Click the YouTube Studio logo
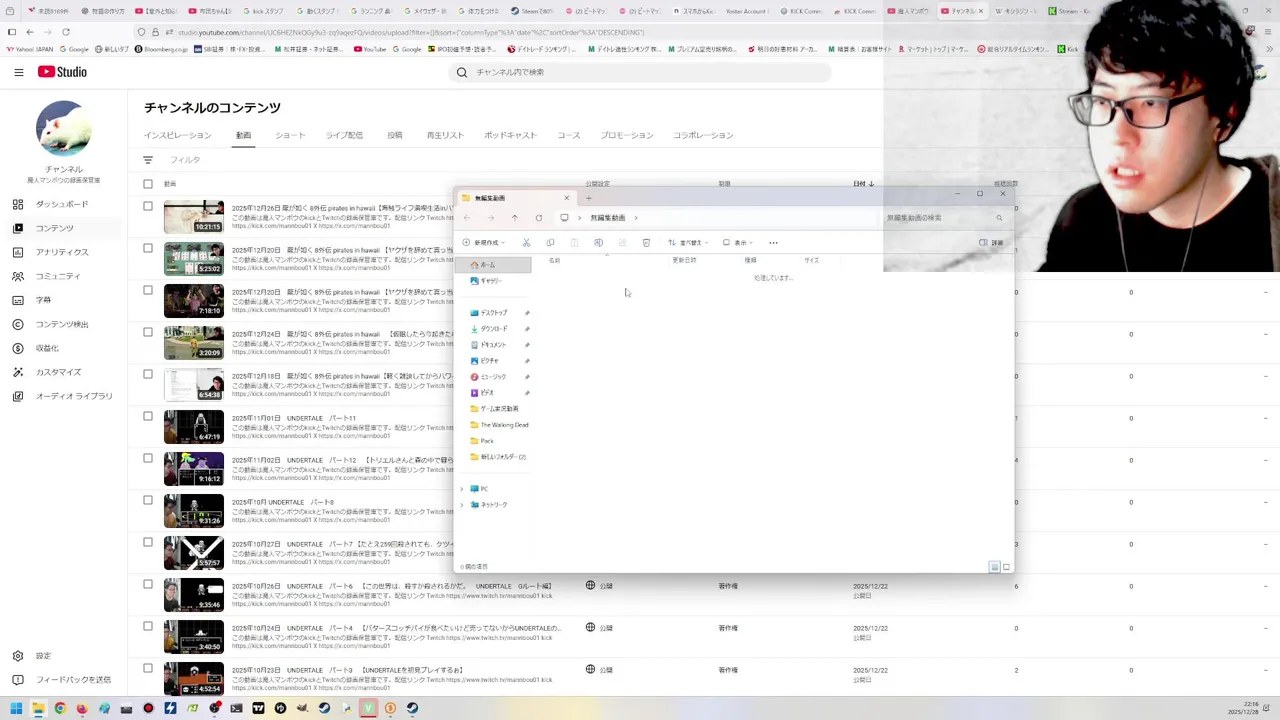 tap(62, 72)
